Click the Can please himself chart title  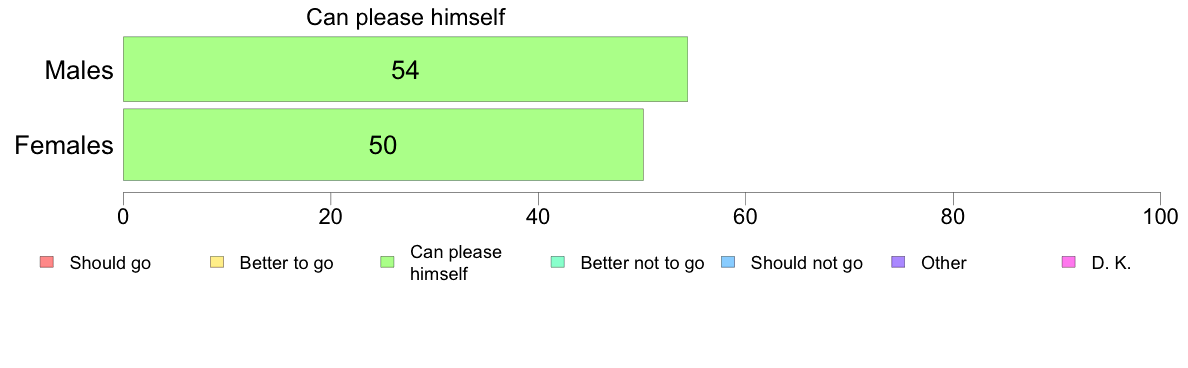pyautogui.click(x=405, y=17)
